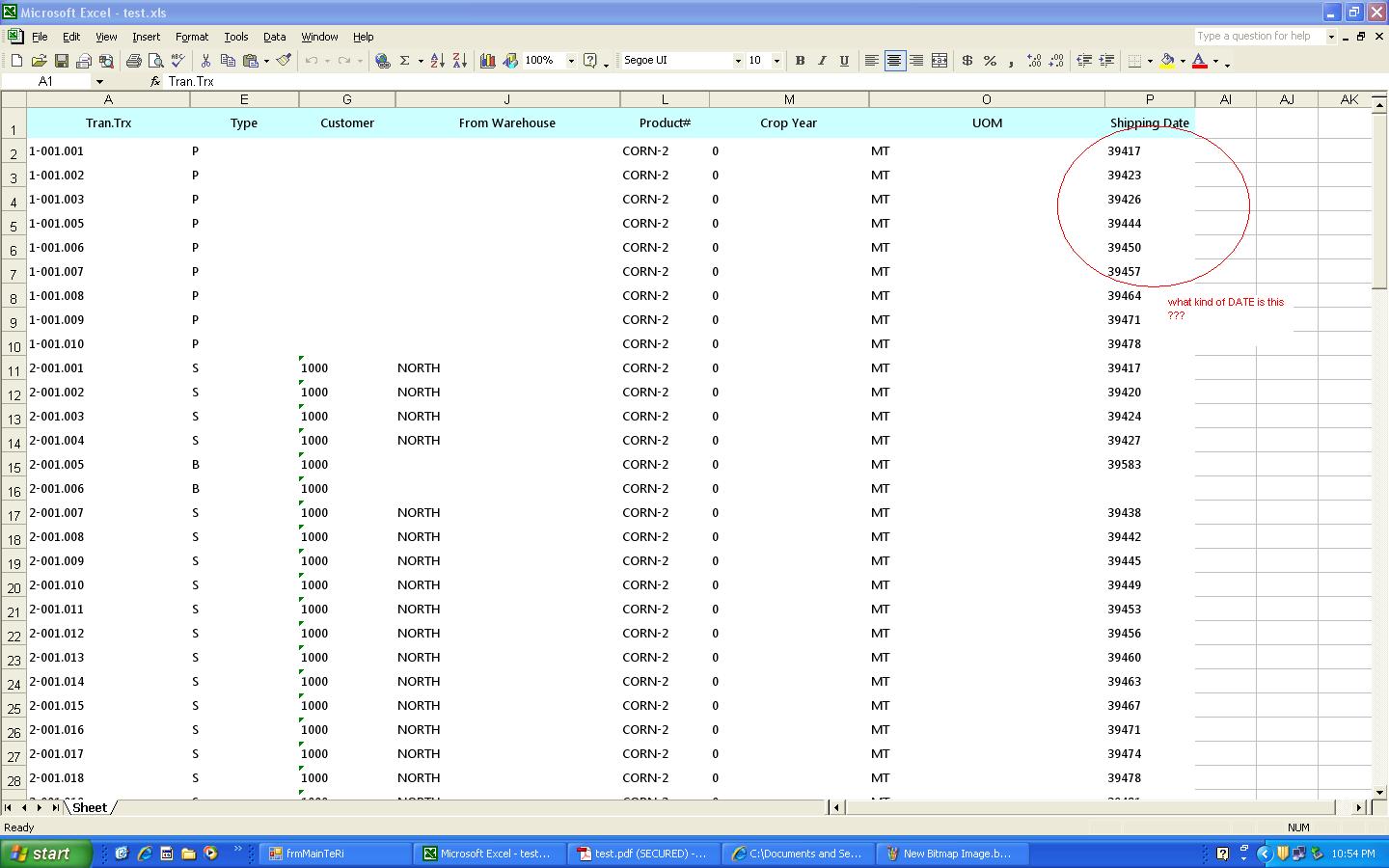Create a new blank workbook
The height and width of the screenshot is (868, 1389).
[16, 61]
